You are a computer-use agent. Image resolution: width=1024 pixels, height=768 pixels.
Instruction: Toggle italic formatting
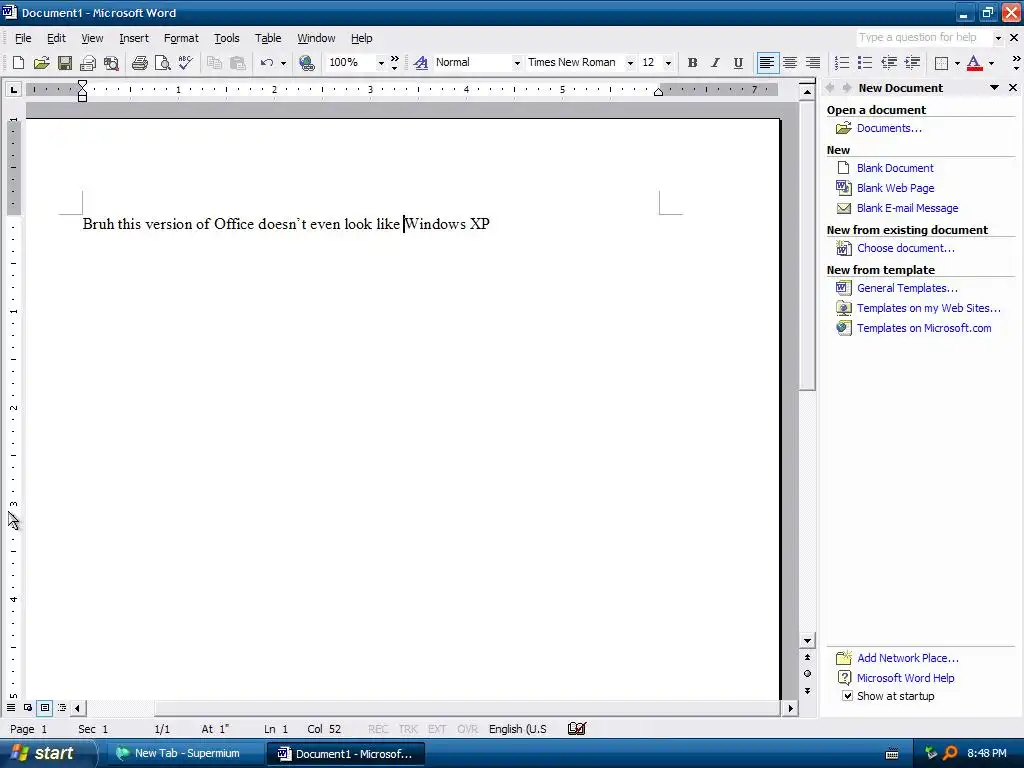pyautogui.click(x=715, y=63)
